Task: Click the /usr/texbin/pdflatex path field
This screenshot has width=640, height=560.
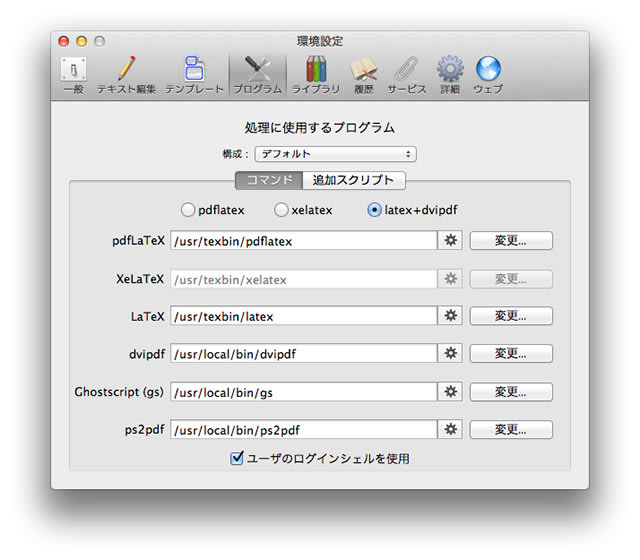Action: [304, 240]
